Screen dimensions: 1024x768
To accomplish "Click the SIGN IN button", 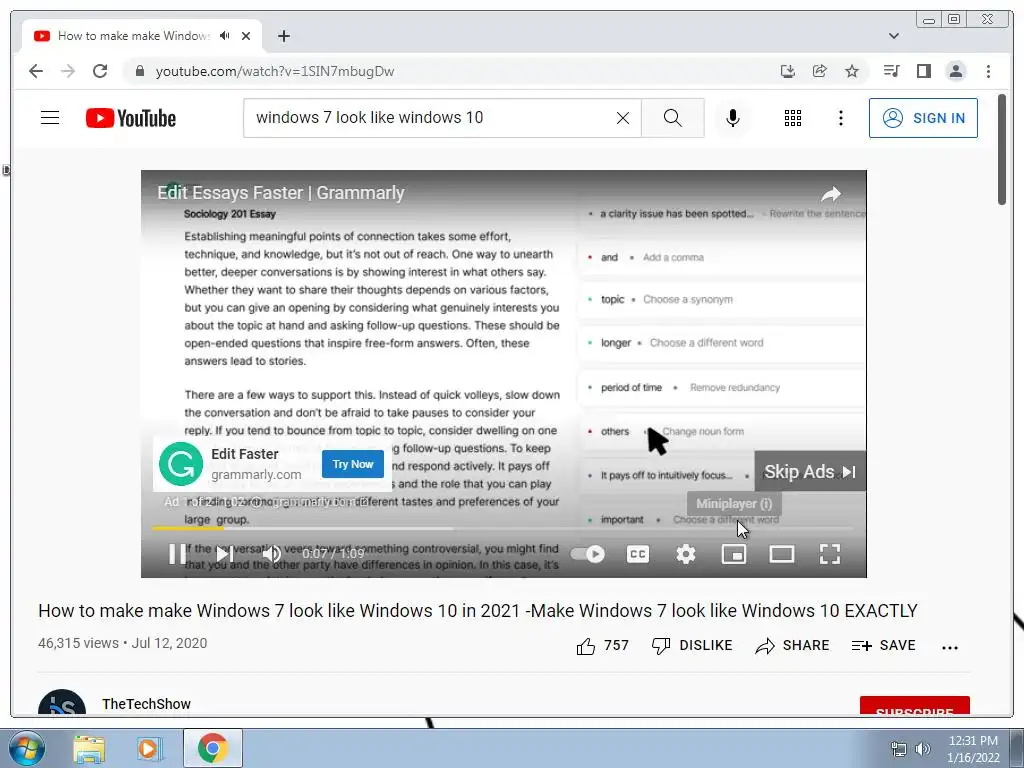I will pos(923,118).
